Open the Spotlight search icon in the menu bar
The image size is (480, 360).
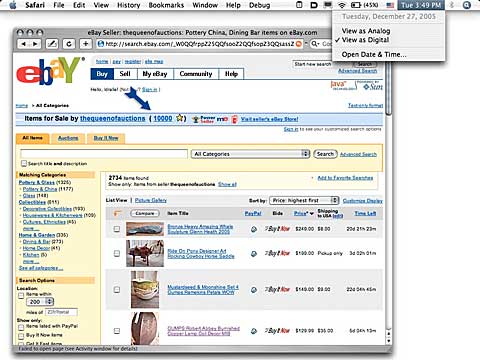[x=467, y=5]
